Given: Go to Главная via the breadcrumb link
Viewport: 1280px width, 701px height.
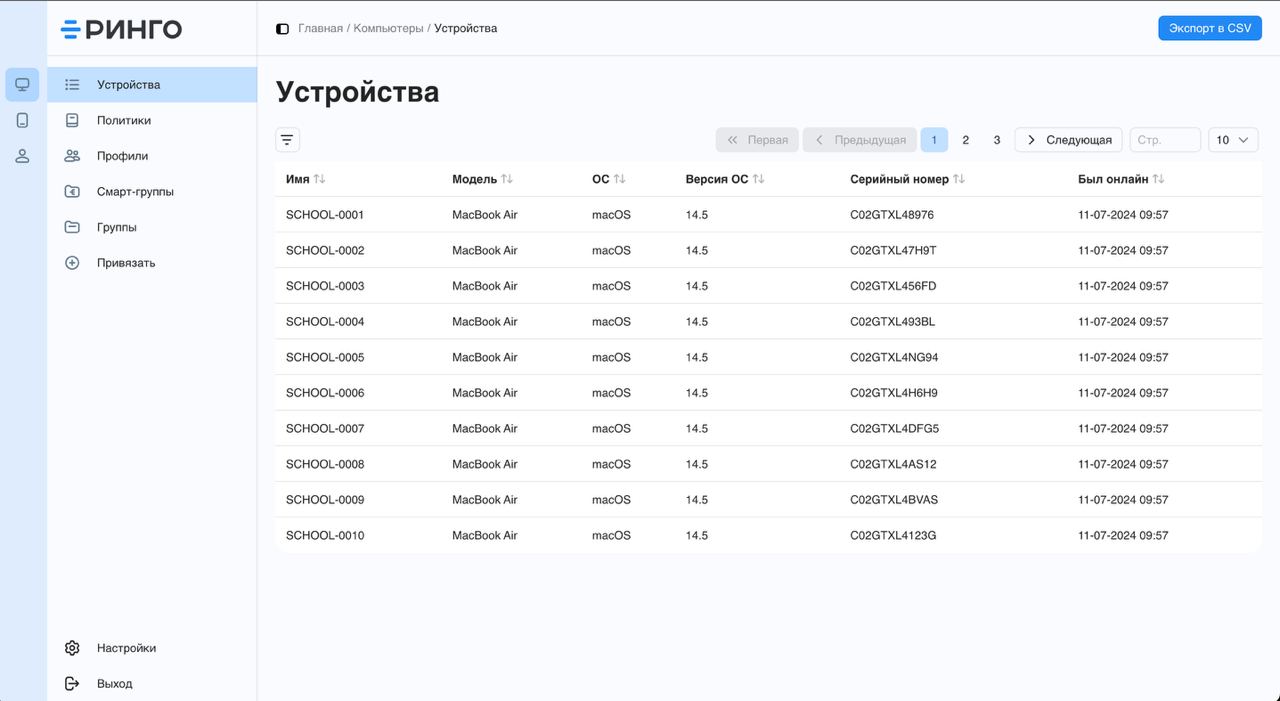Looking at the screenshot, I should (x=320, y=28).
